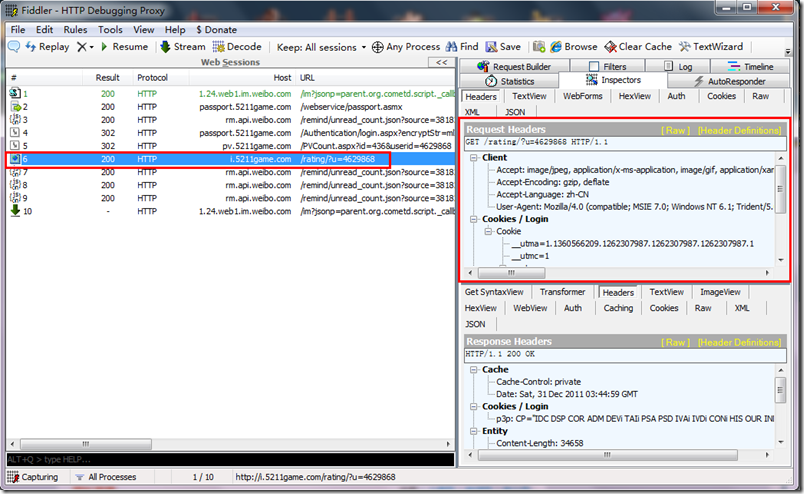Select the Transformer response tab
Image resolution: width=804 pixels, height=494 pixels.
pos(562,292)
